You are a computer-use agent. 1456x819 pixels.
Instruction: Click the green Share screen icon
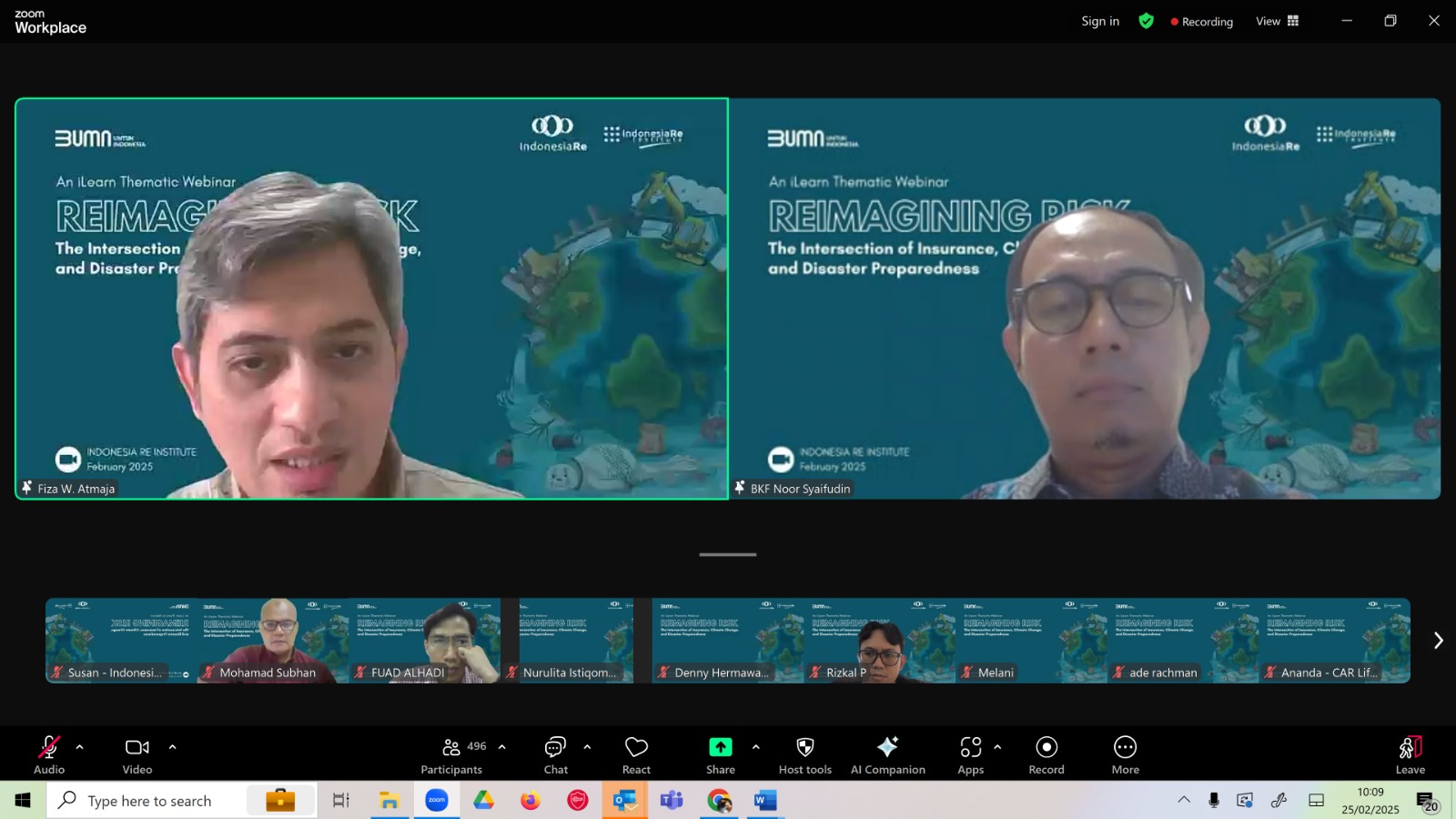[721, 747]
